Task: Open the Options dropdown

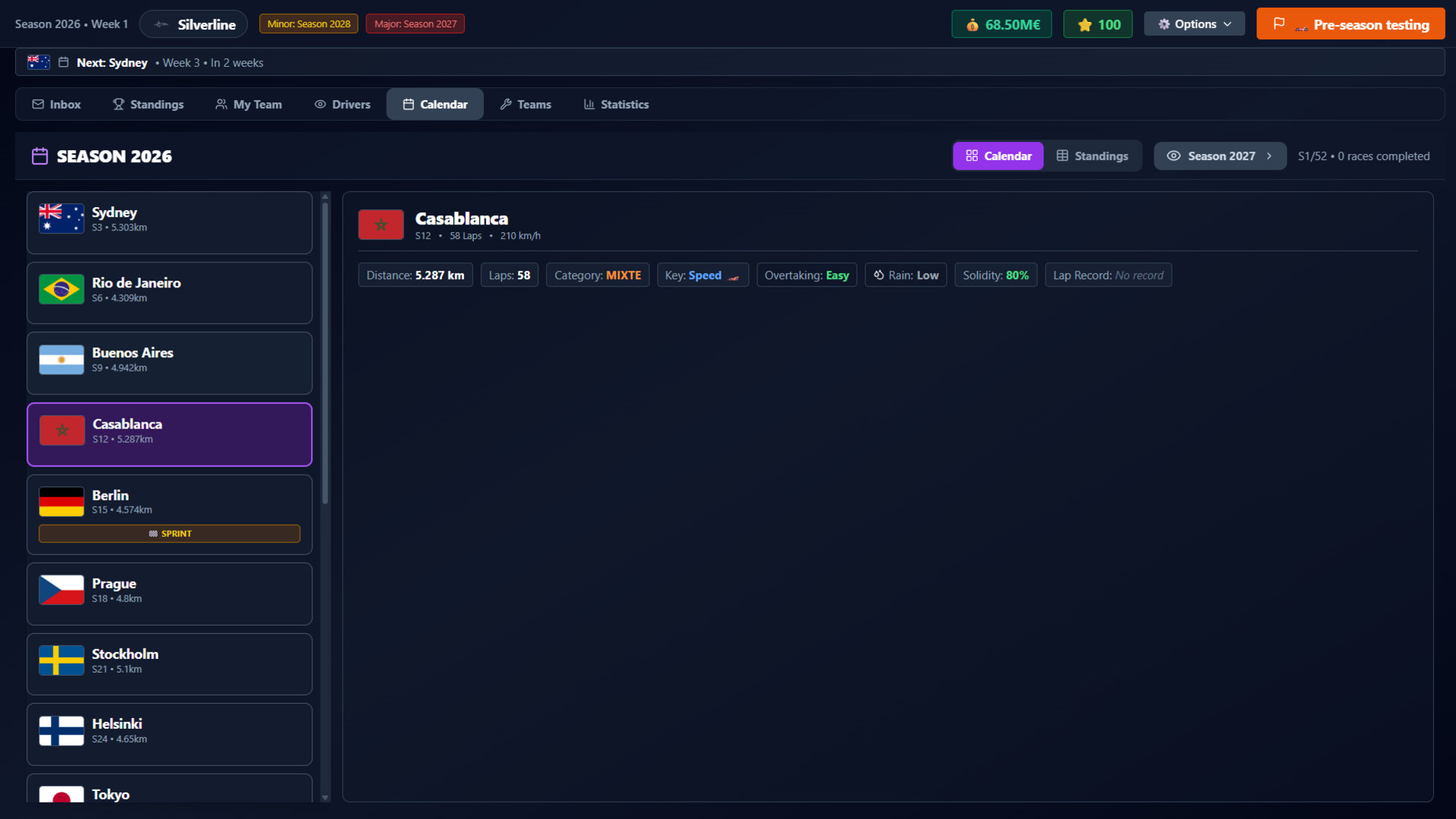Action: click(1194, 24)
